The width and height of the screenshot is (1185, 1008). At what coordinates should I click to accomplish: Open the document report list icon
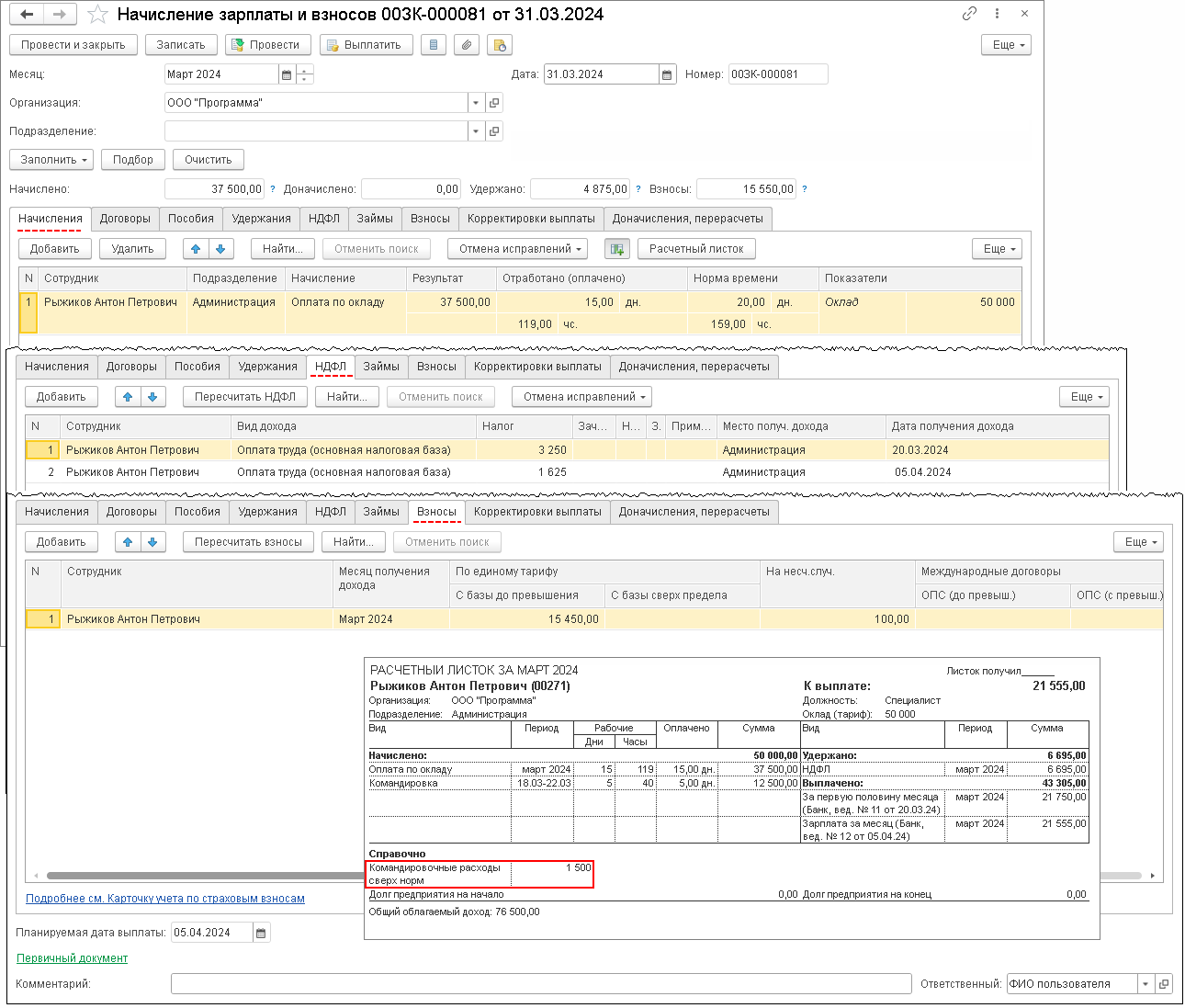coord(434,45)
